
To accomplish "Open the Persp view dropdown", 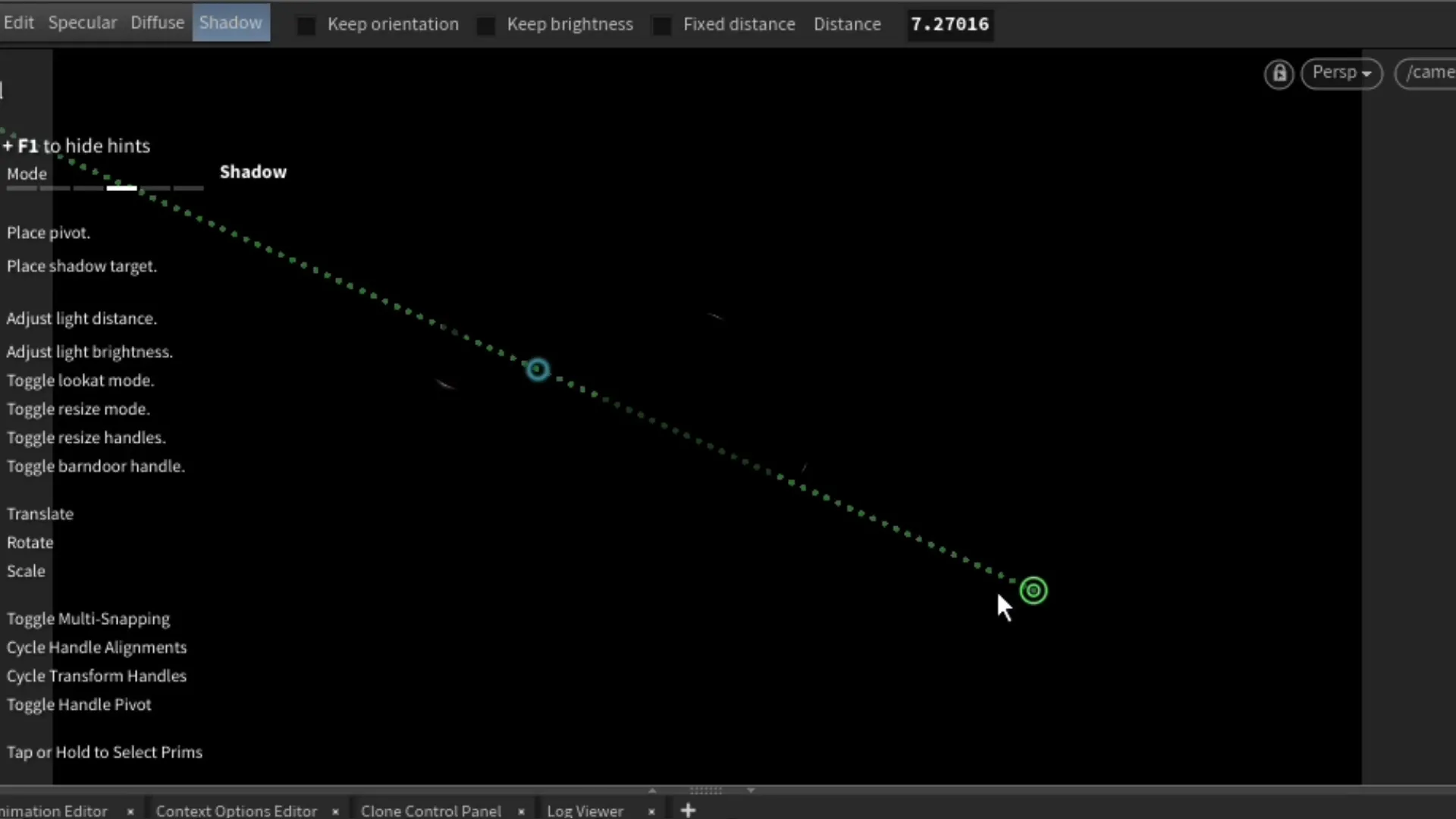I will (1341, 73).
